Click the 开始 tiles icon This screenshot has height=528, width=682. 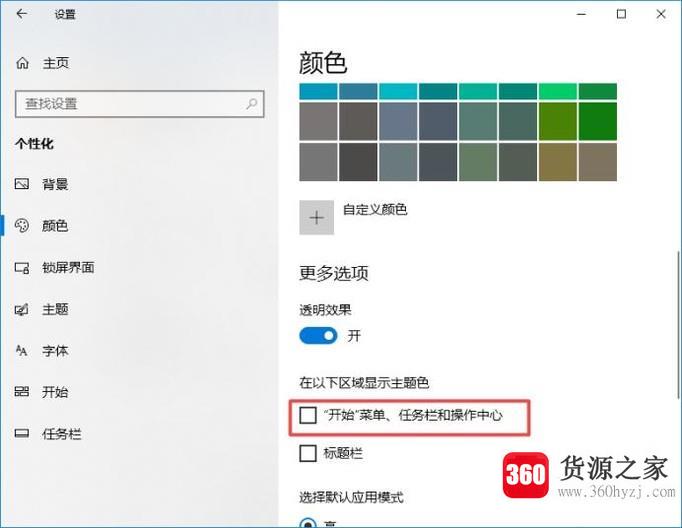[22, 392]
